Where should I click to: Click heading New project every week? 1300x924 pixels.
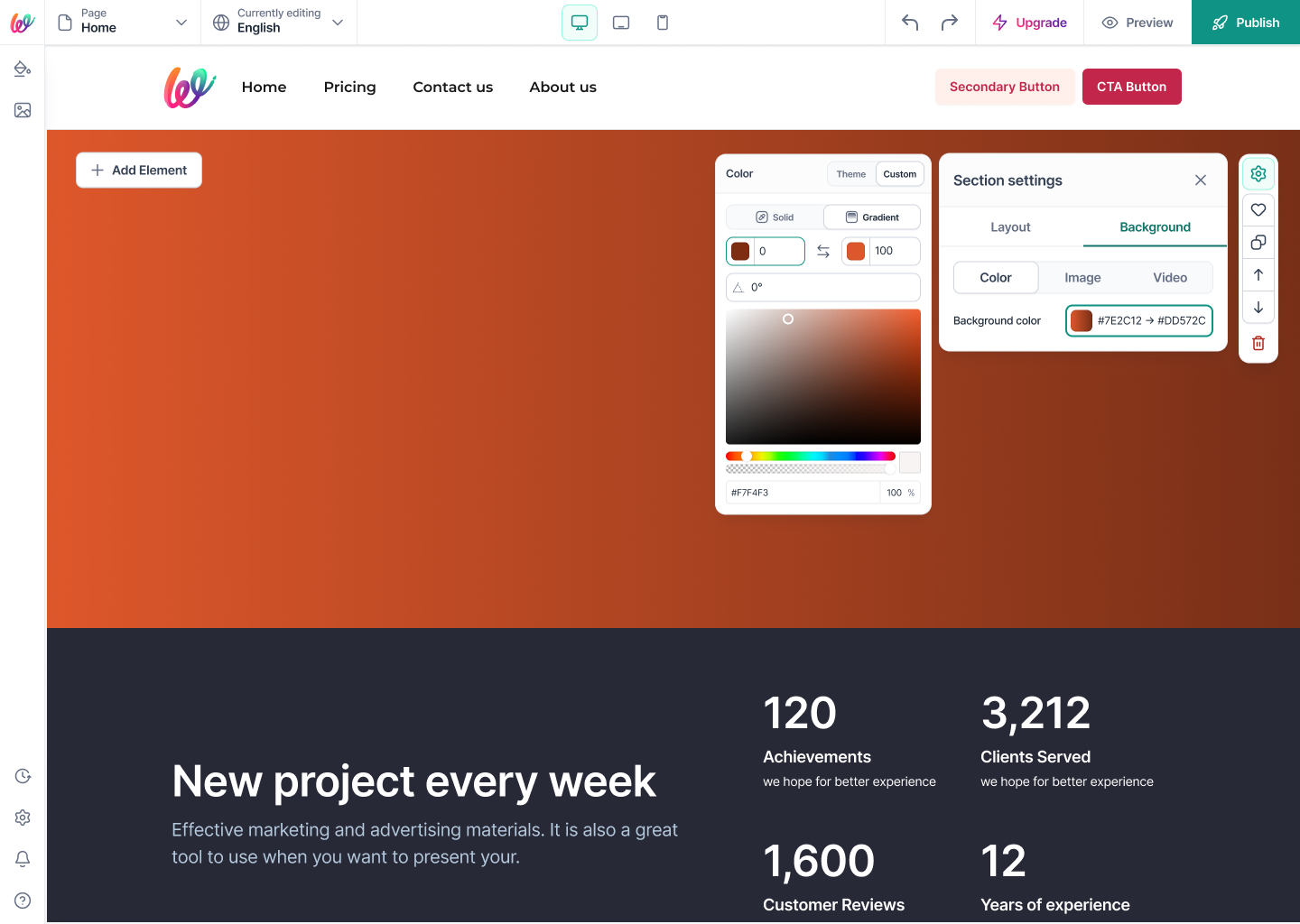coord(413,781)
